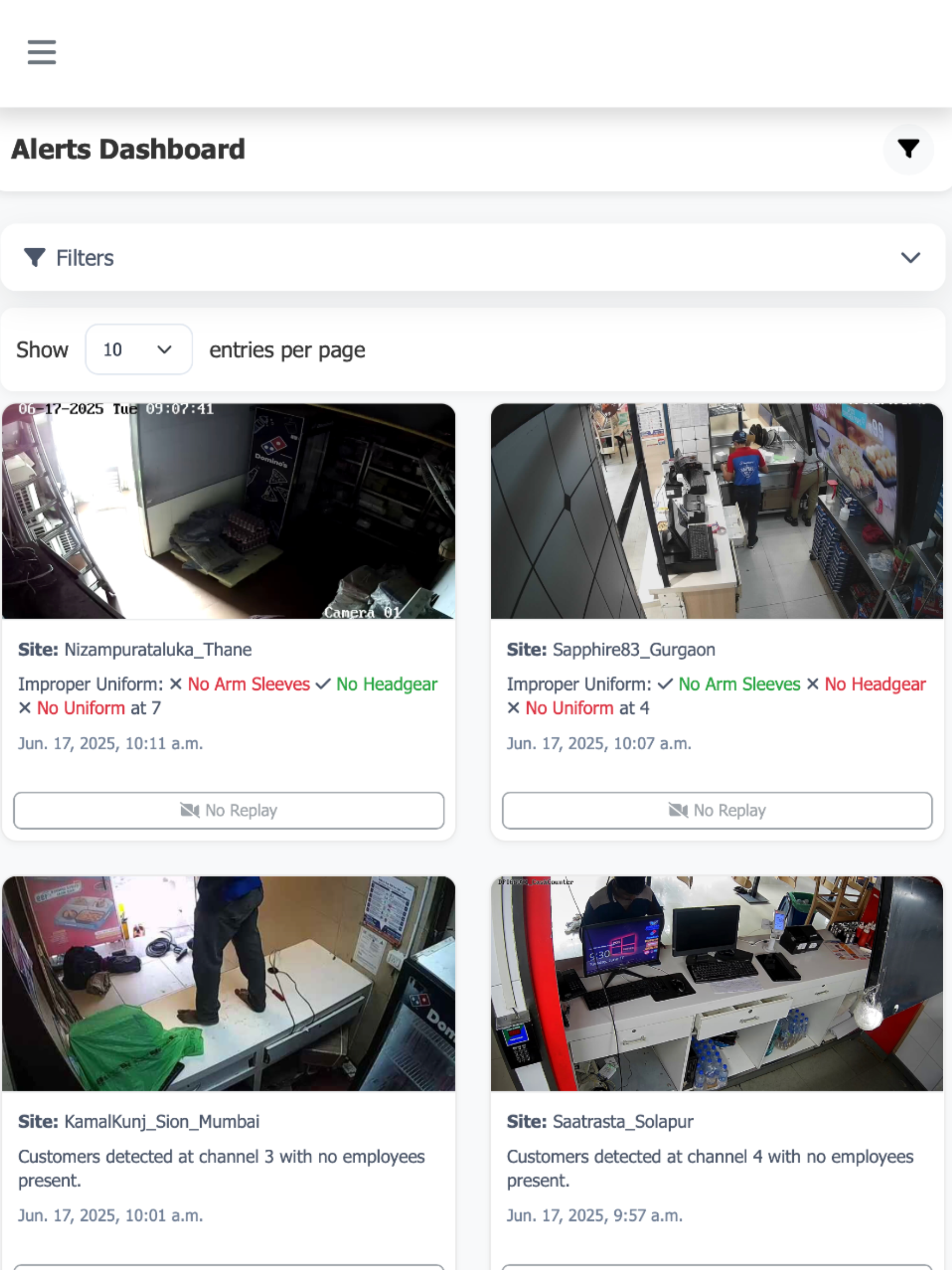Click the funnel icon beside Filters
Screen dimensions: 952x1270
pos(35,258)
